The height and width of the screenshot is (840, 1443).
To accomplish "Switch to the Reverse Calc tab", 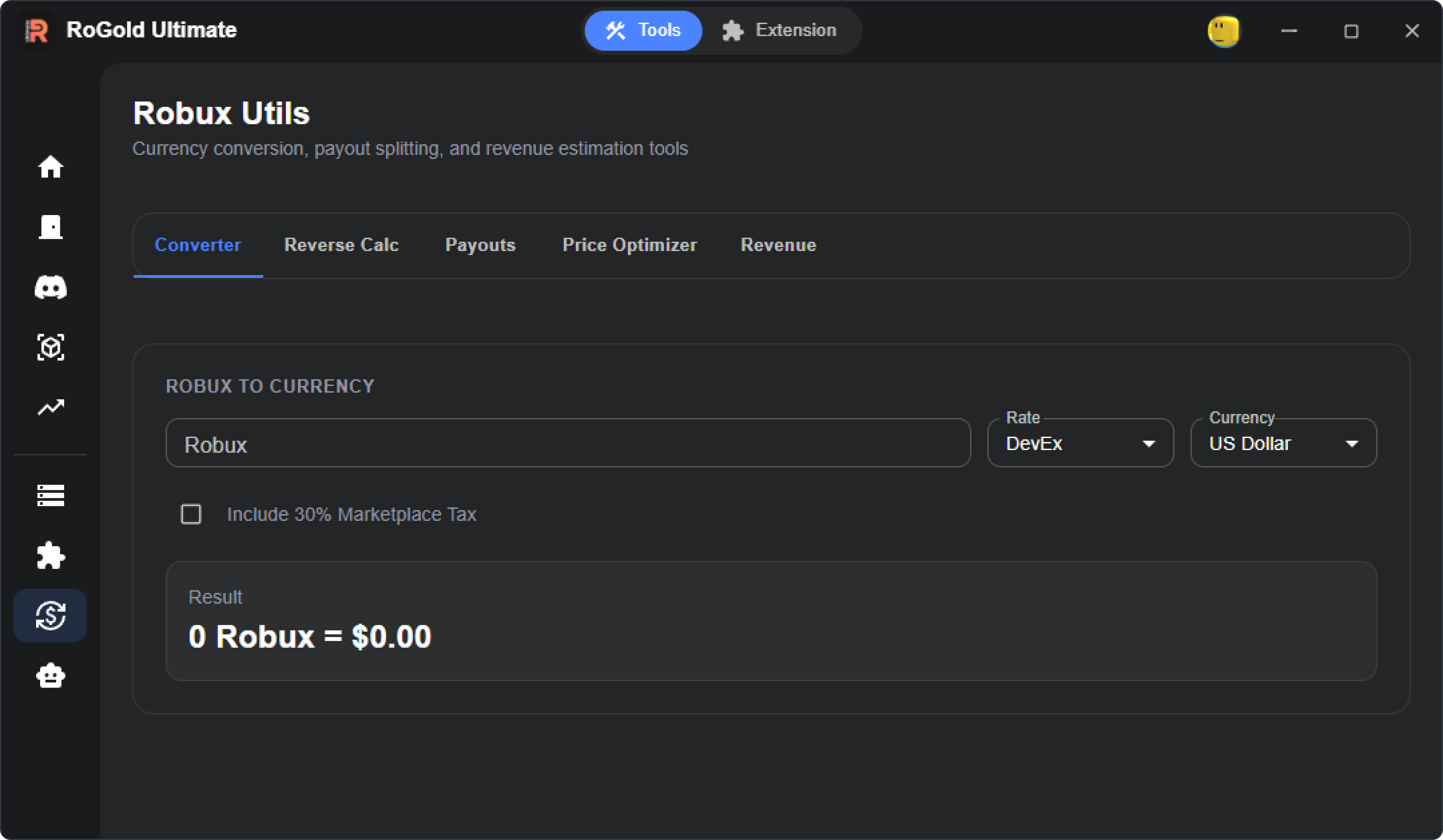I will [341, 245].
